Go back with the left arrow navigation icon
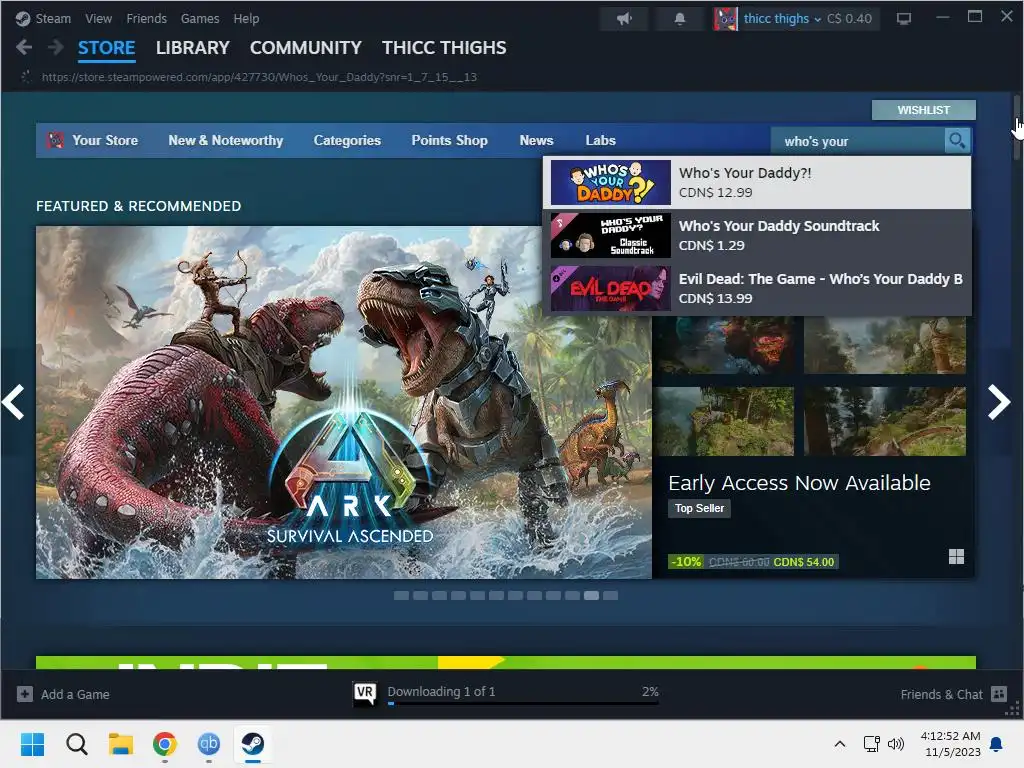 [24, 47]
